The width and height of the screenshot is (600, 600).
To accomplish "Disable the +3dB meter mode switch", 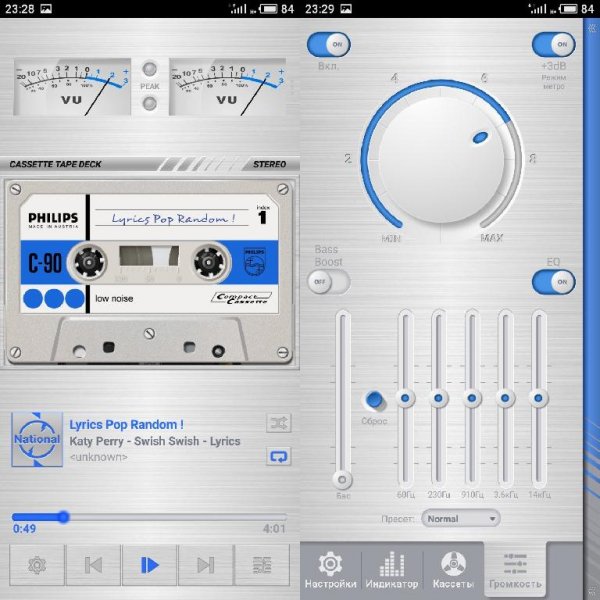I will click(553, 44).
